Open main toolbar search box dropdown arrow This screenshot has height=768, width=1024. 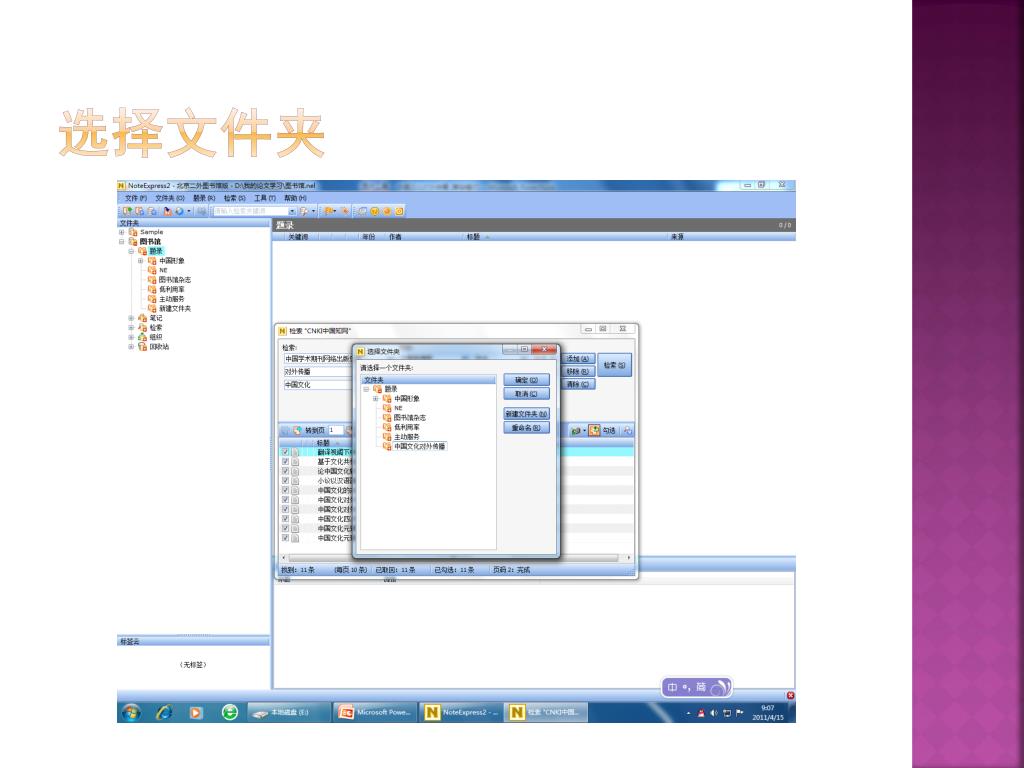(293, 211)
